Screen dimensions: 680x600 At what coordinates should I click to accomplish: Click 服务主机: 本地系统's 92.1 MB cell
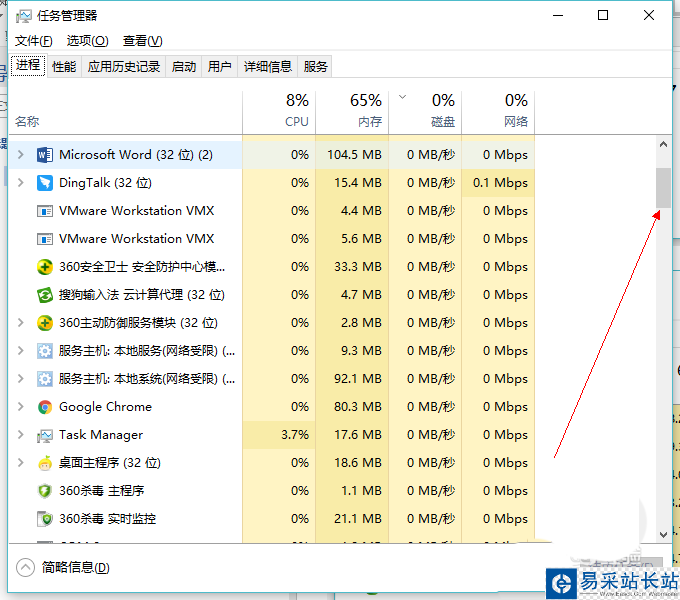click(x=352, y=379)
